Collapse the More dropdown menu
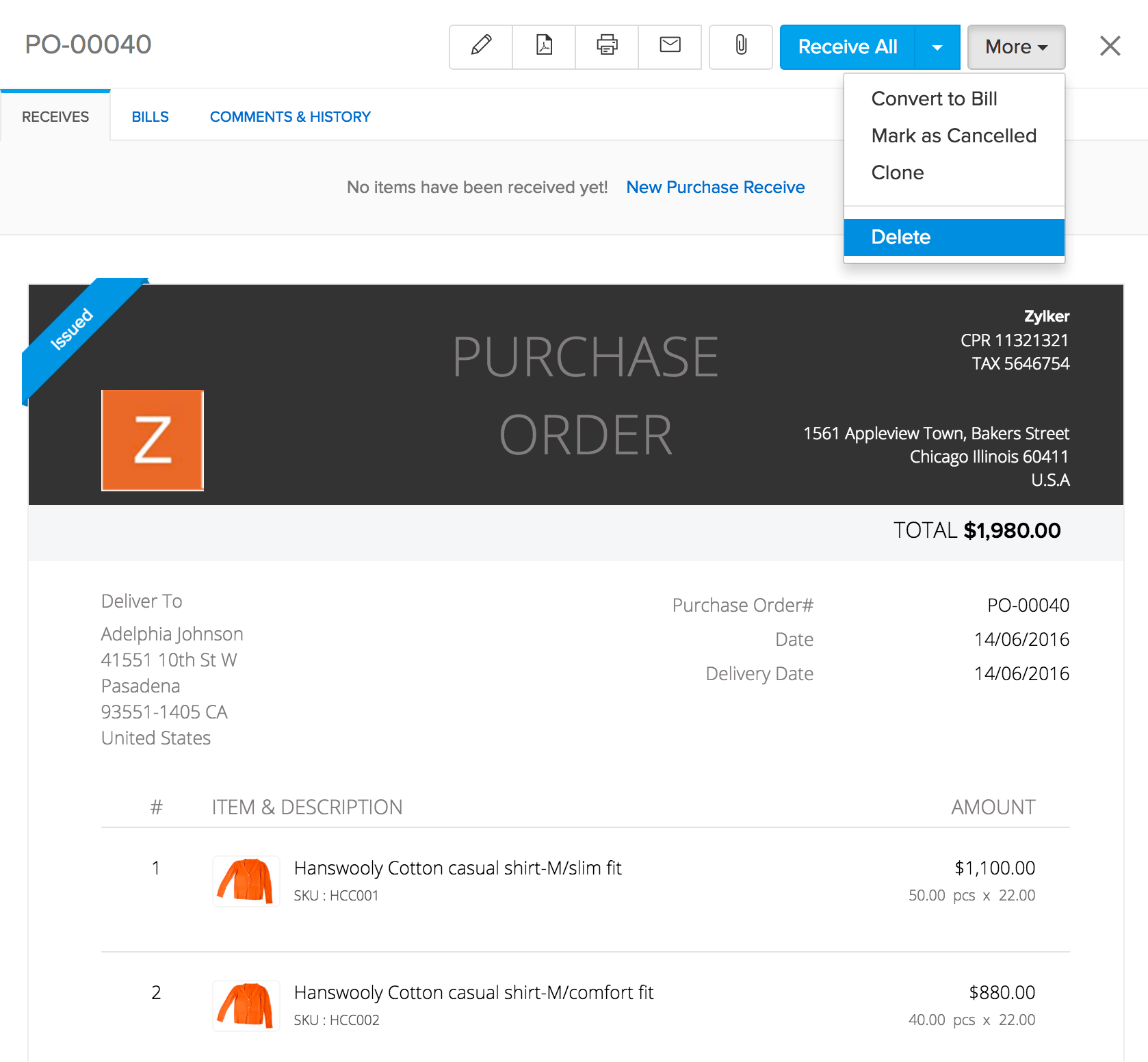The image size is (1148, 1062). click(1016, 47)
